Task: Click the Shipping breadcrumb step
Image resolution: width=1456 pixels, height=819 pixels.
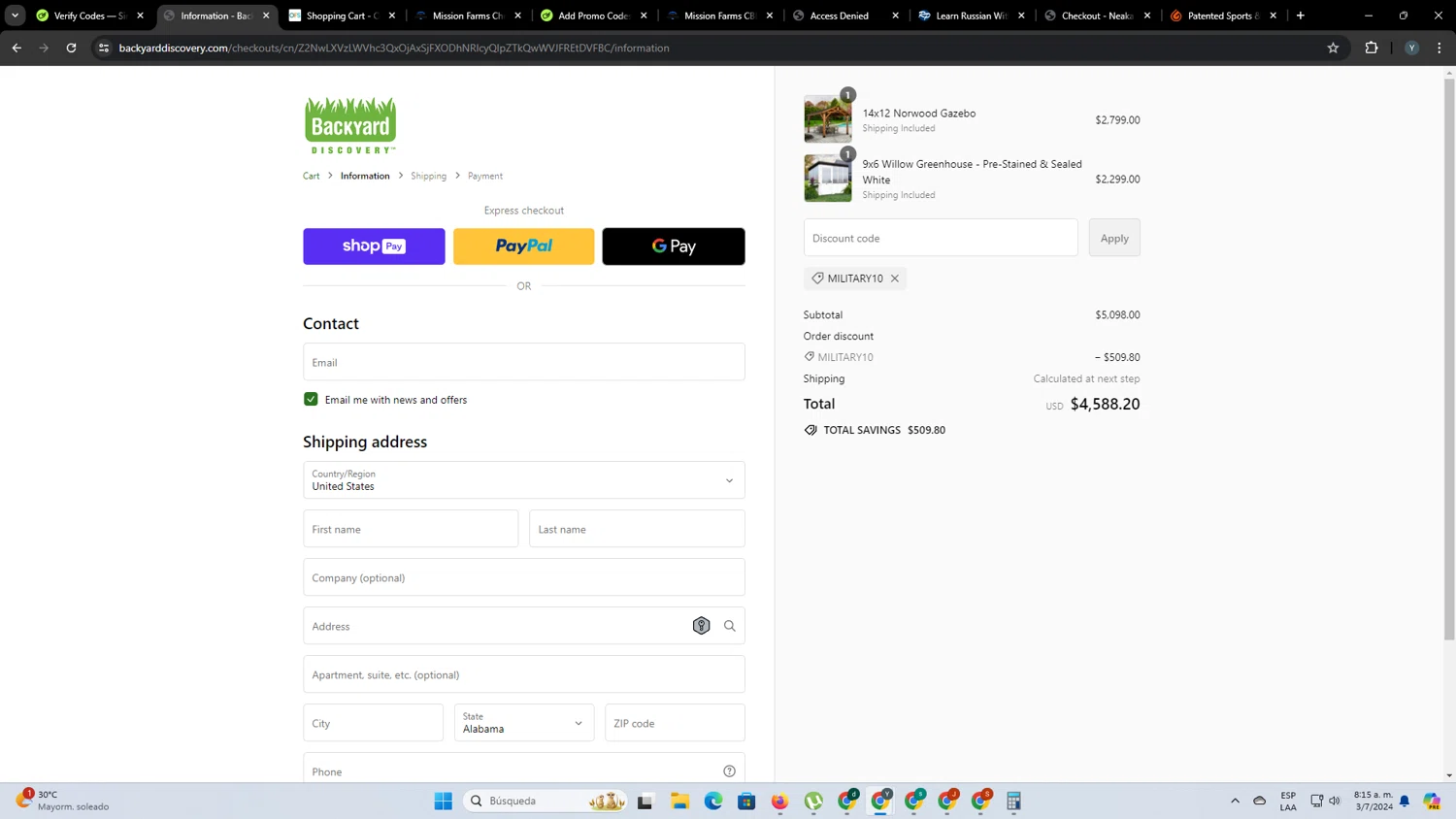Action: click(x=429, y=176)
